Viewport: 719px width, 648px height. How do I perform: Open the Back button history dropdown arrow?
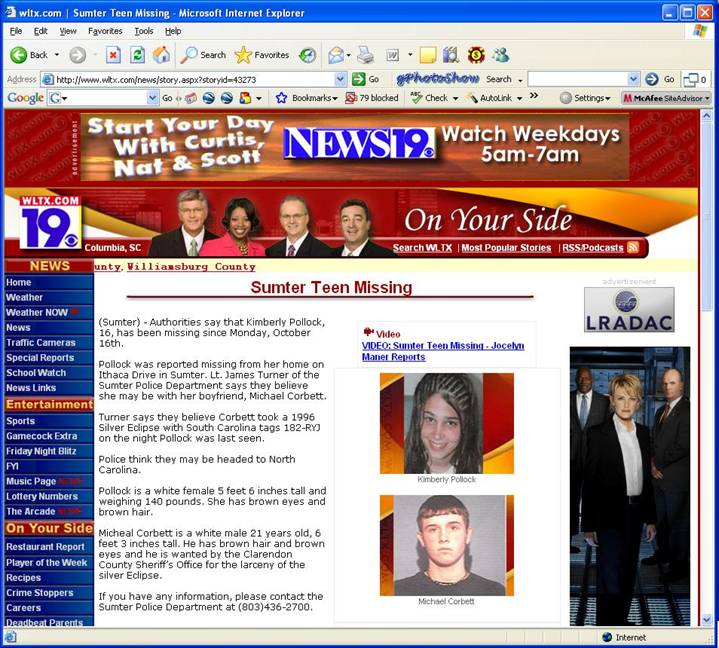57,55
